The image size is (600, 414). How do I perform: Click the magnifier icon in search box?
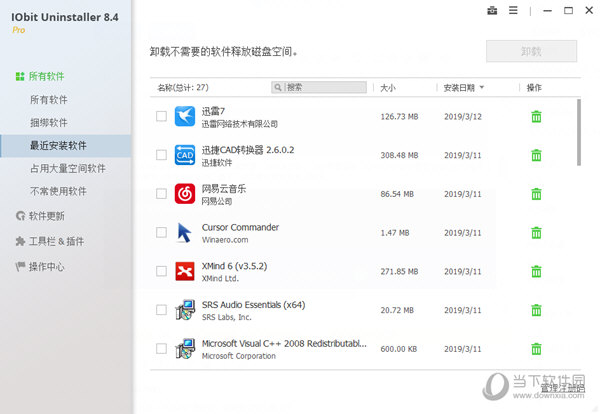278,87
